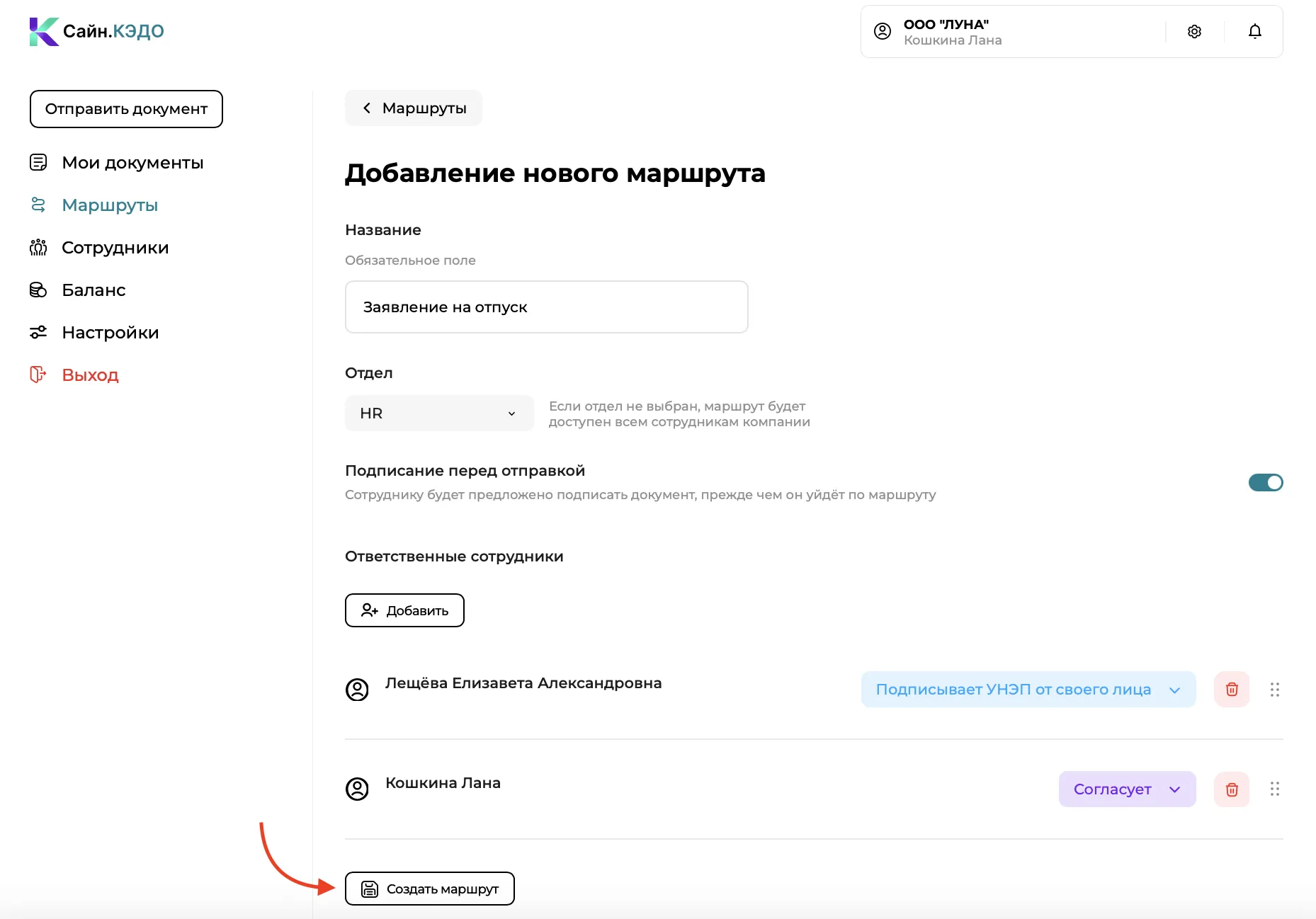1316x919 pixels.
Task: Click trash icon next to Кошкина Лана
Action: 1232,789
